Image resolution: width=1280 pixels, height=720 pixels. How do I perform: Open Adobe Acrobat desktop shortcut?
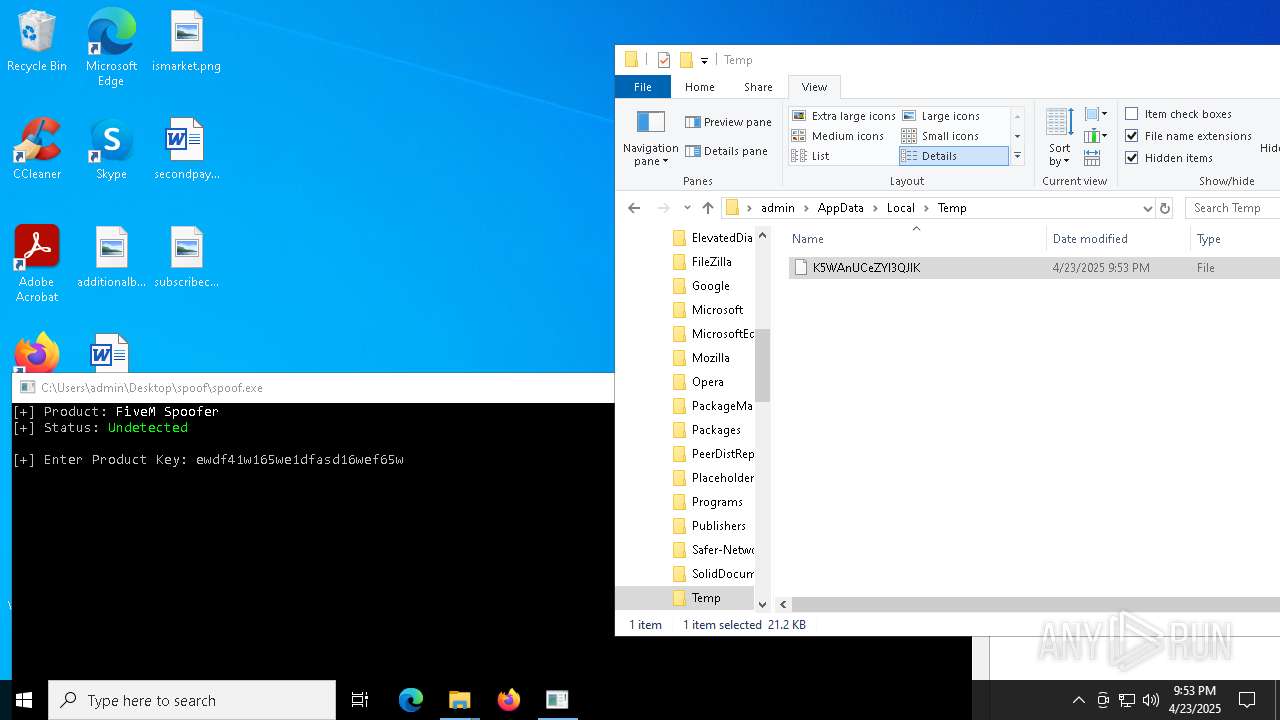tap(37, 264)
